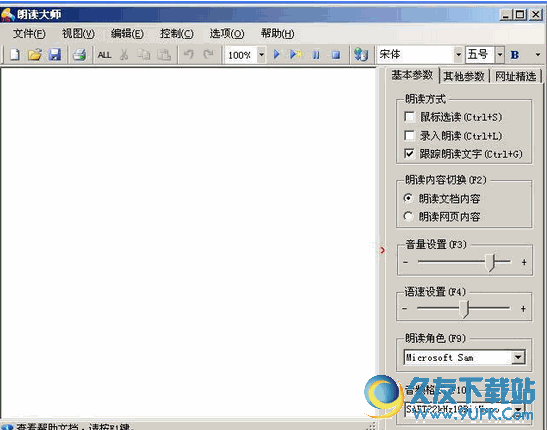Undo using the curved arrow icon
The width and height of the screenshot is (547, 430).
[189, 54]
